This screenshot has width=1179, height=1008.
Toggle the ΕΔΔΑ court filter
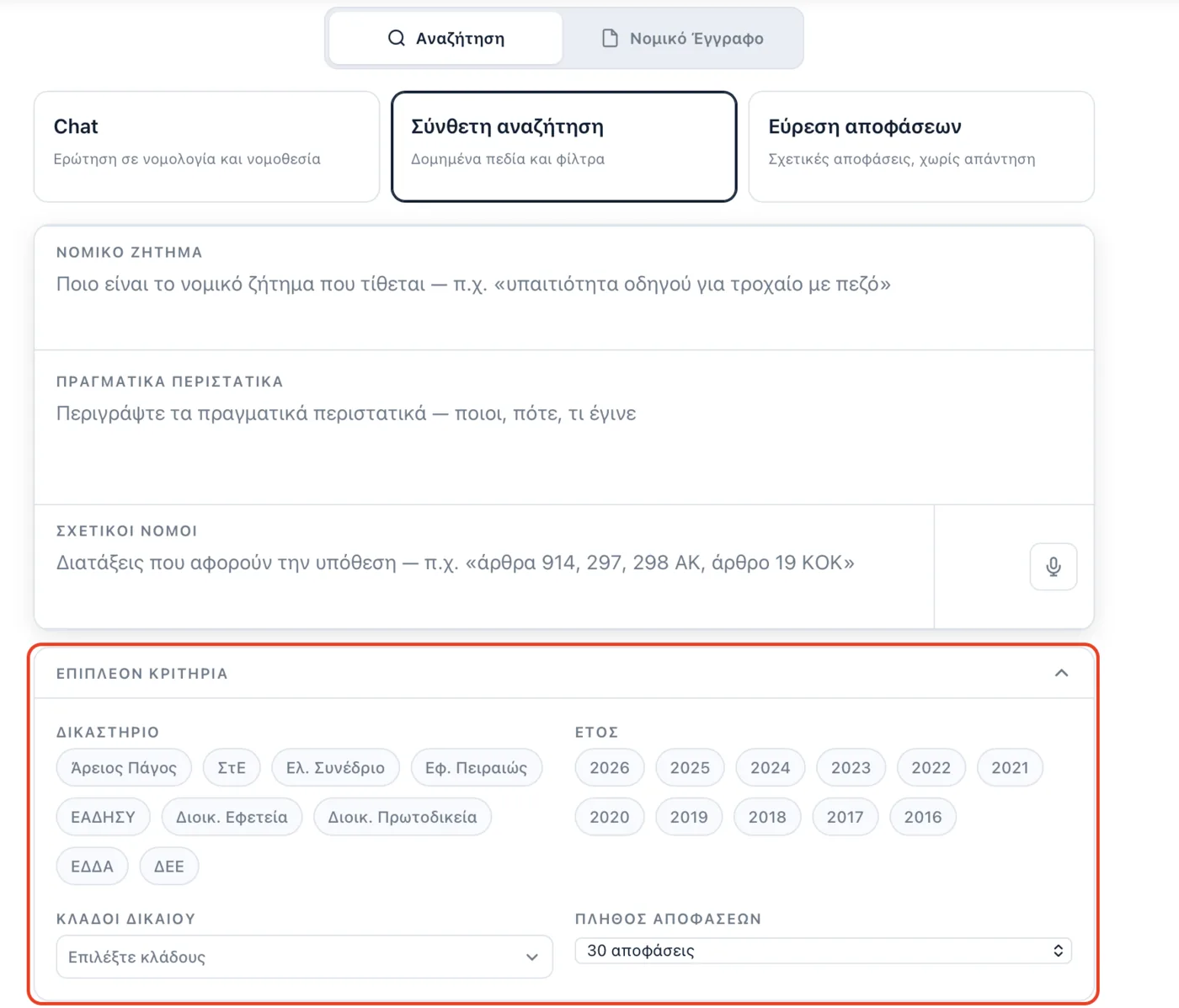pyautogui.click(x=92, y=867)
